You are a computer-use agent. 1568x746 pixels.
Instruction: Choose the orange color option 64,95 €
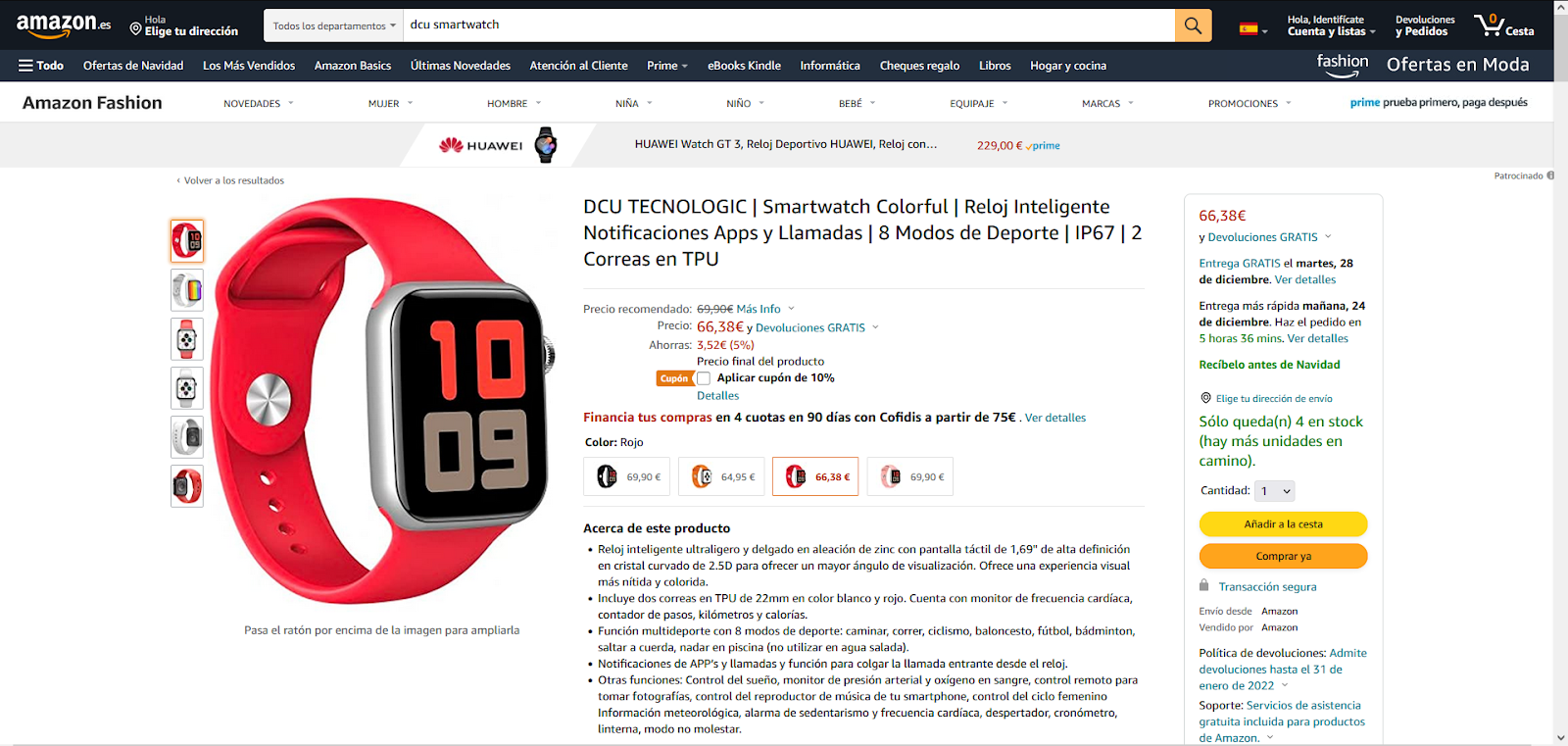pyautogui.click(x=721, y=476)
